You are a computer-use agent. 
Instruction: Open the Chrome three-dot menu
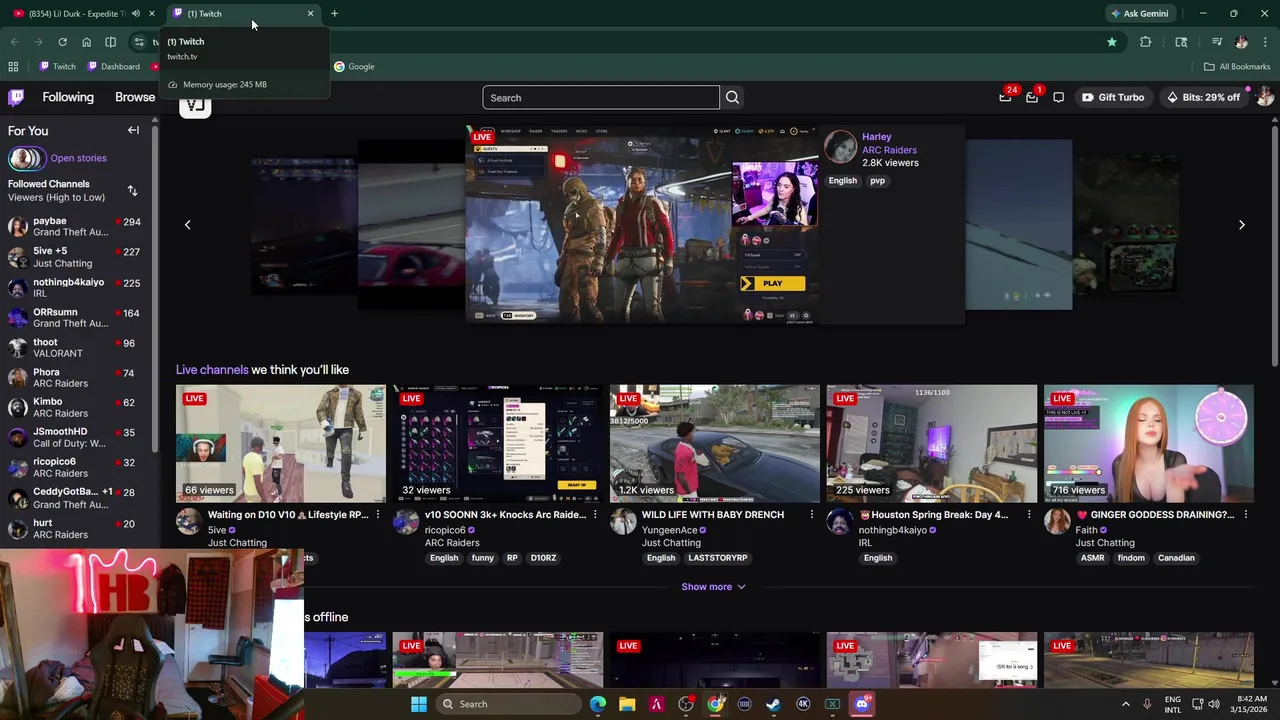tap(1265, 42)
